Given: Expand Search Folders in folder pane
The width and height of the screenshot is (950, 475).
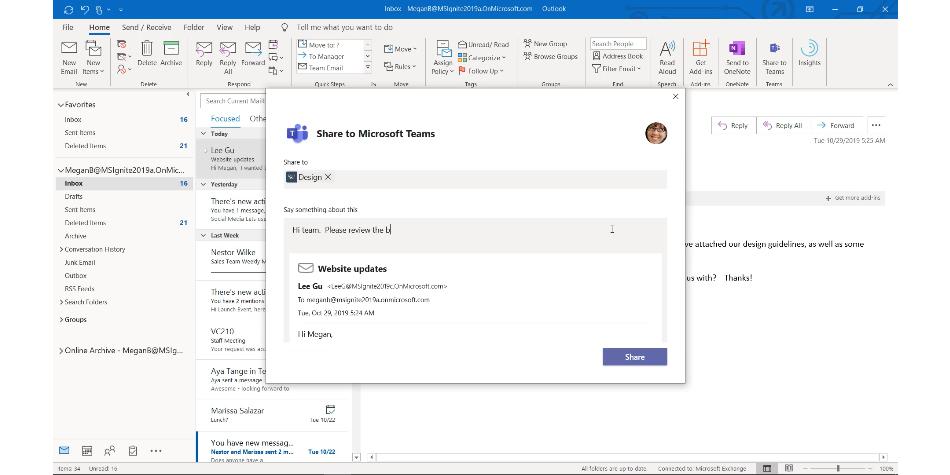Looking at the screenshot, I should [x=61, y=302].
